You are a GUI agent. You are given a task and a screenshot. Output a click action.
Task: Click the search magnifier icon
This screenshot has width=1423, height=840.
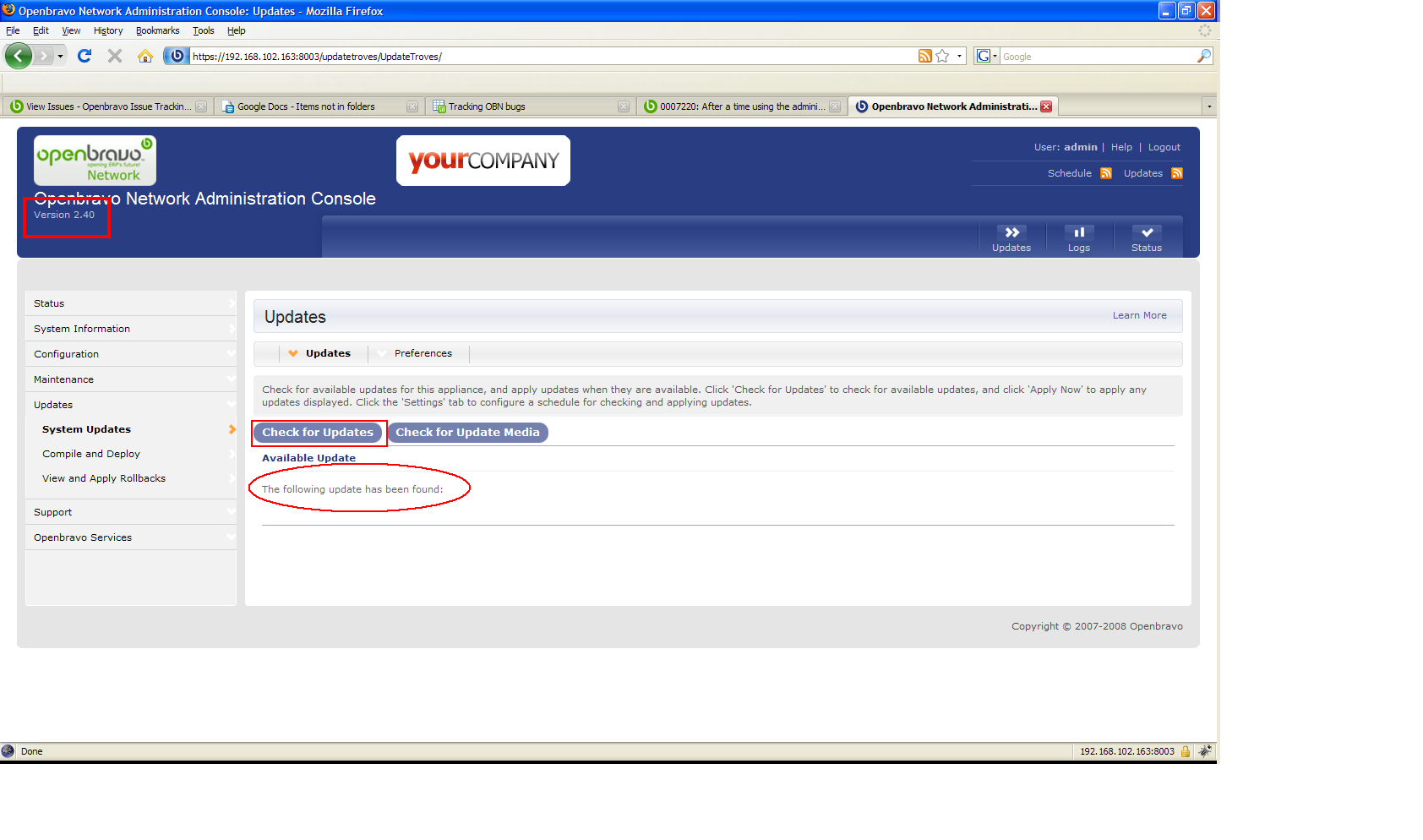coord(1204,56)
